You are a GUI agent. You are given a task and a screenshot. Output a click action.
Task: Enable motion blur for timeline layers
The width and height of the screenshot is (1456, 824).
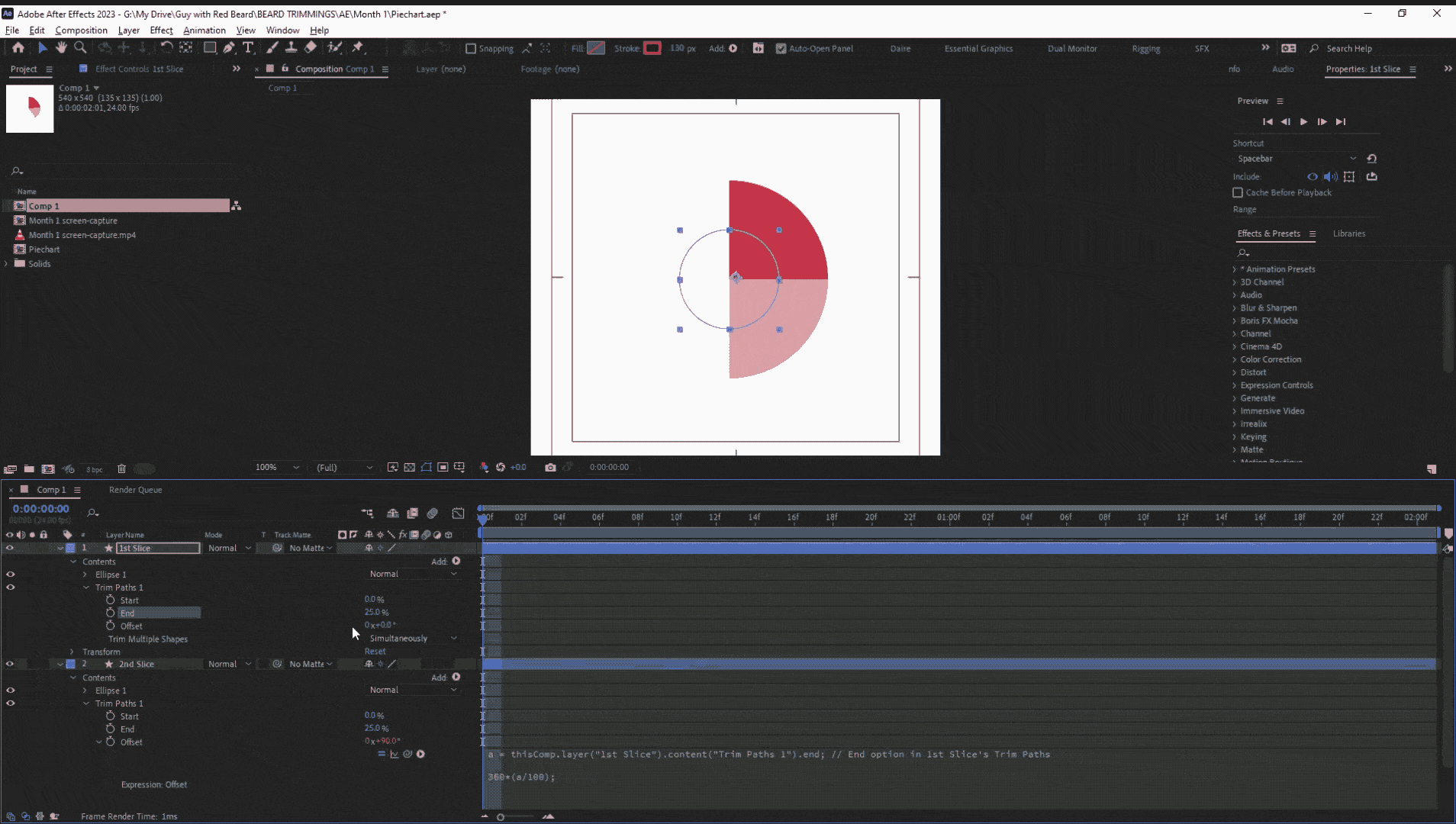433,513
